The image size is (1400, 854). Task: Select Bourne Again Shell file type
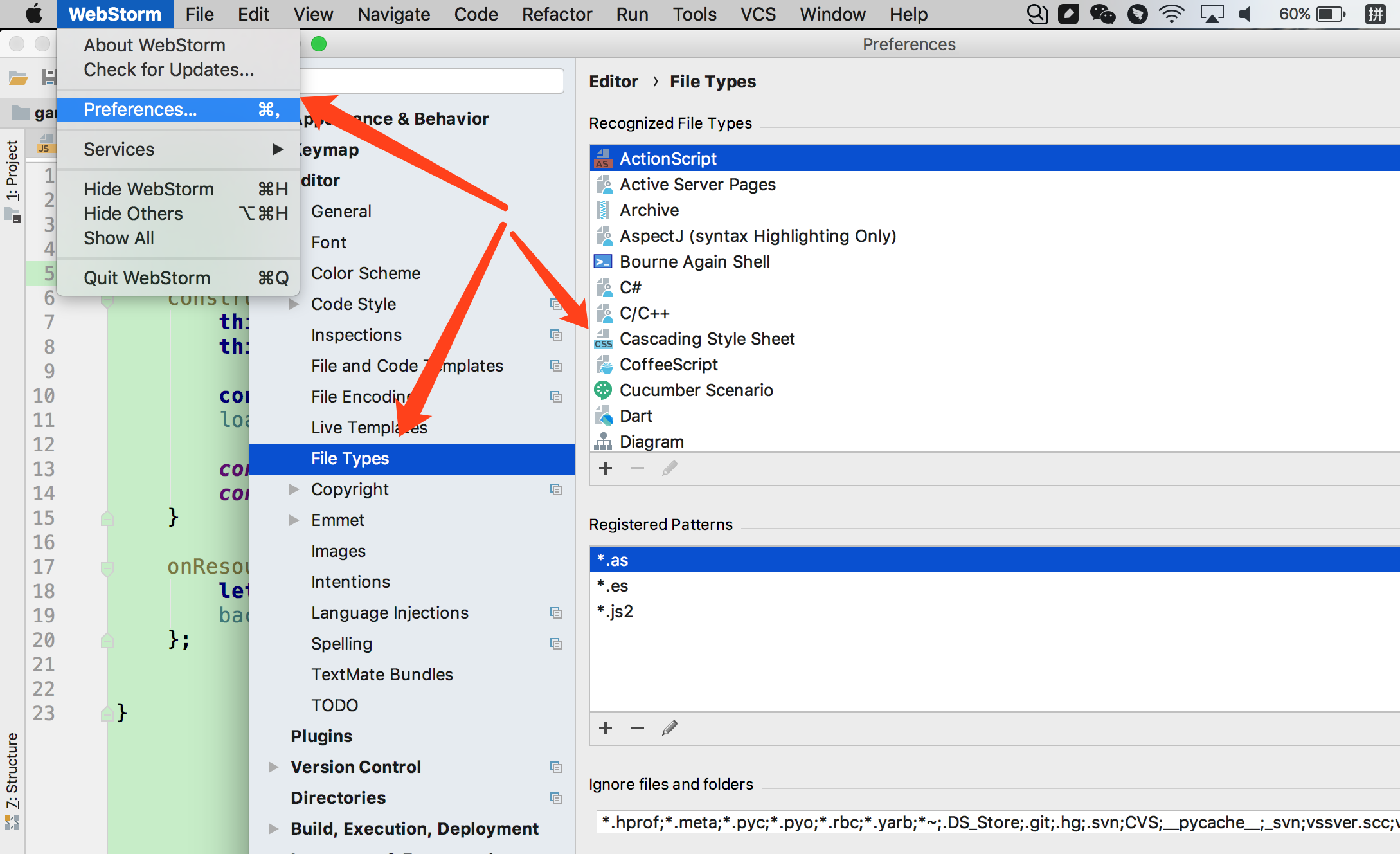pos(694,262)
